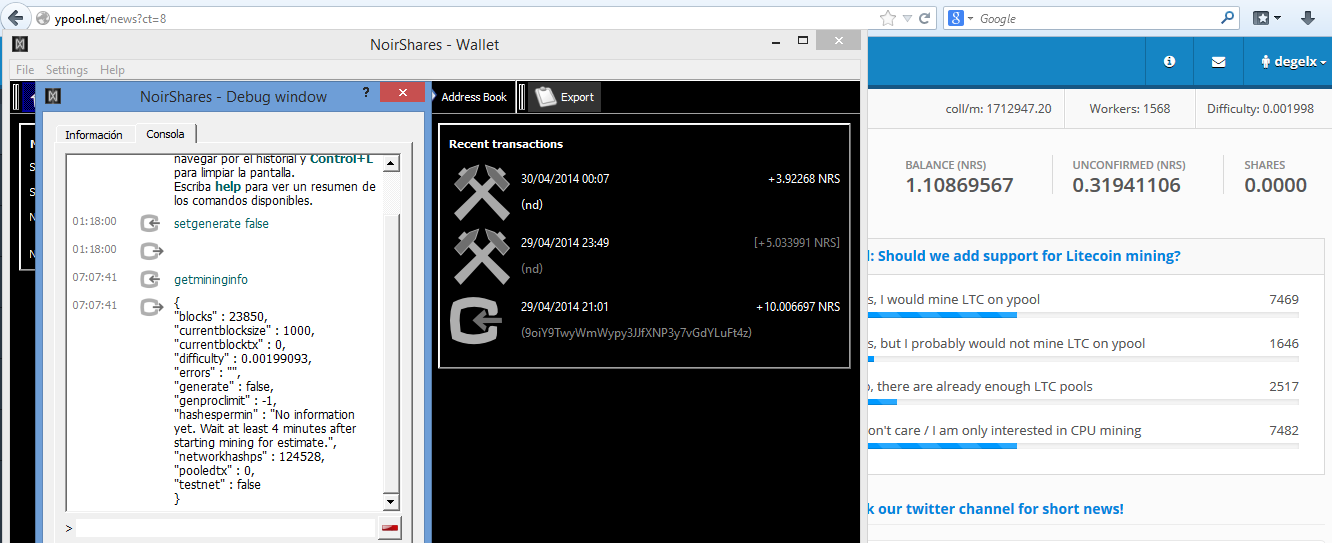1332x543 pixels.
Task: Click amount [+5.033991 NRS]
Action: 797,243
